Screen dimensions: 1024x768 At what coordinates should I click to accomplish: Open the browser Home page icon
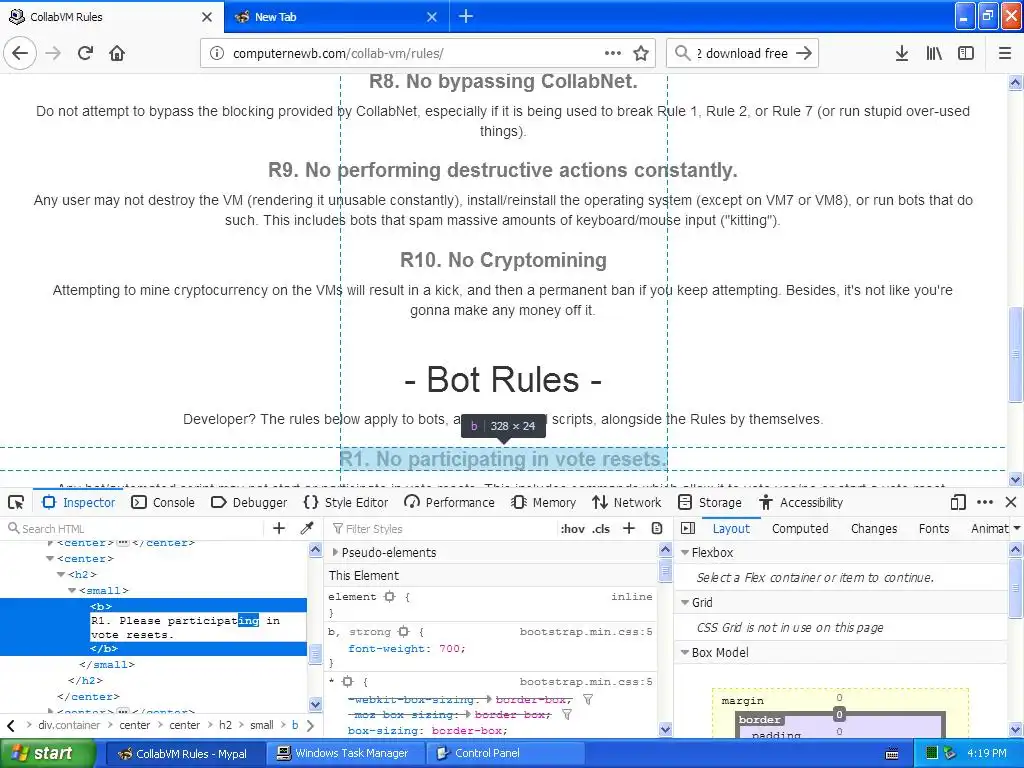click(117, 54)
